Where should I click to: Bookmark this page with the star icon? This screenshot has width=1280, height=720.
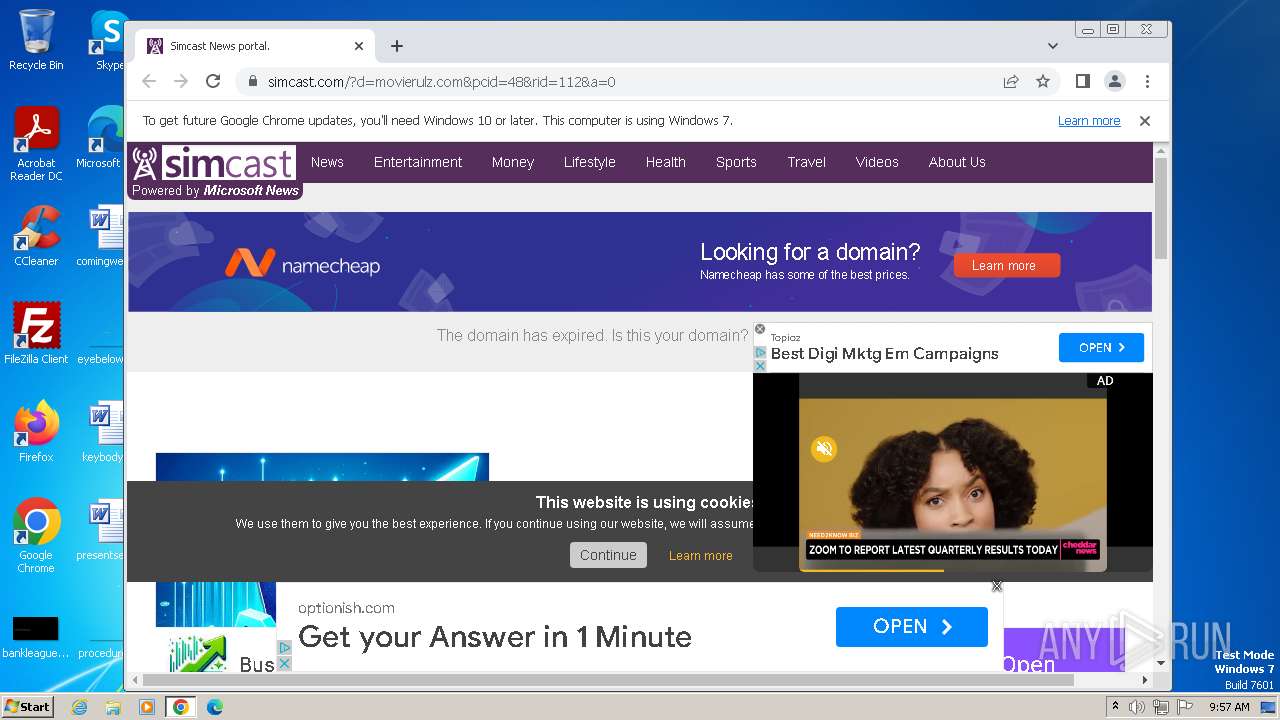click(x=1043, y=82)
